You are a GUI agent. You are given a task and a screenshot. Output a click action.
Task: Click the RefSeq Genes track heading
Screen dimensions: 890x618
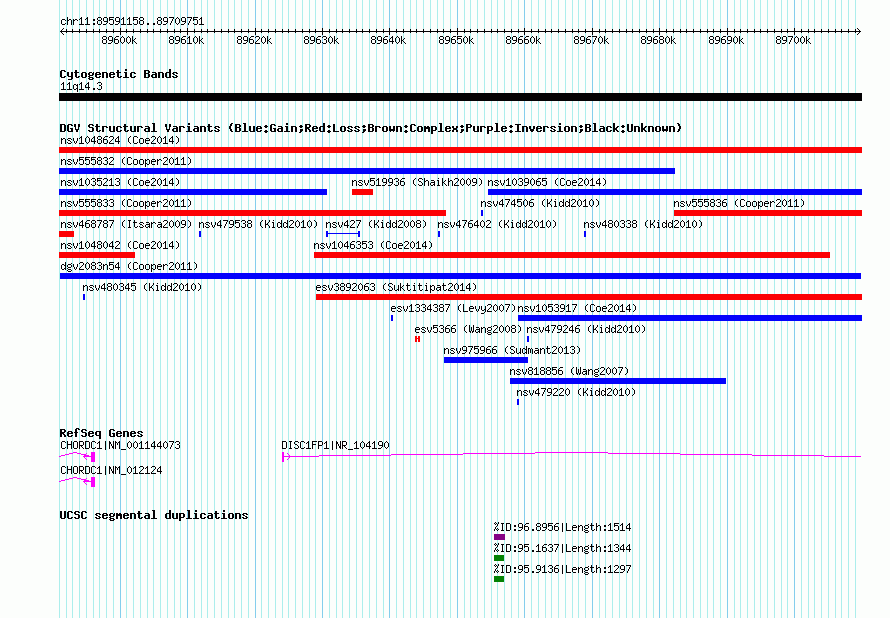pyautogui.click(x=101, y=433)
